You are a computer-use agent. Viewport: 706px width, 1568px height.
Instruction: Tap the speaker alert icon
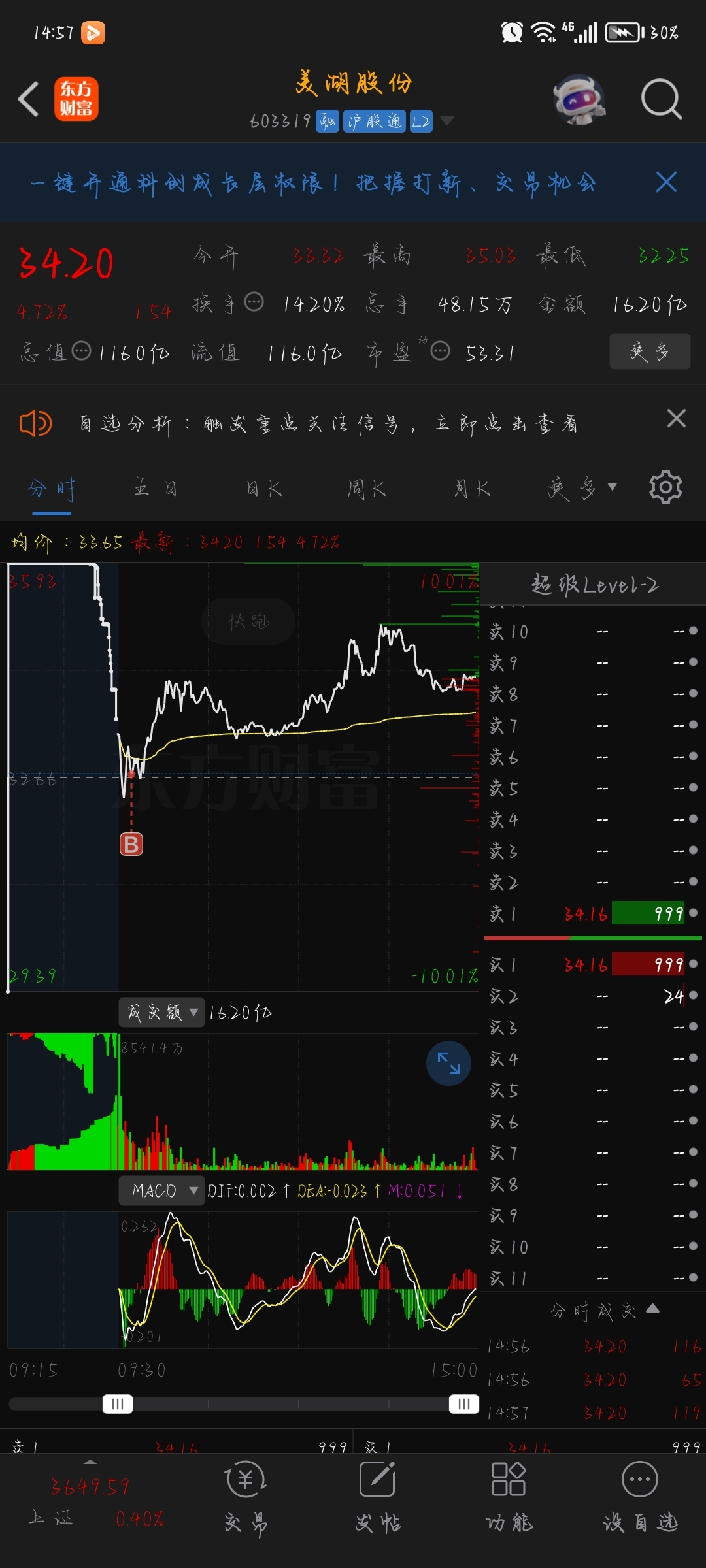[35, 423]
